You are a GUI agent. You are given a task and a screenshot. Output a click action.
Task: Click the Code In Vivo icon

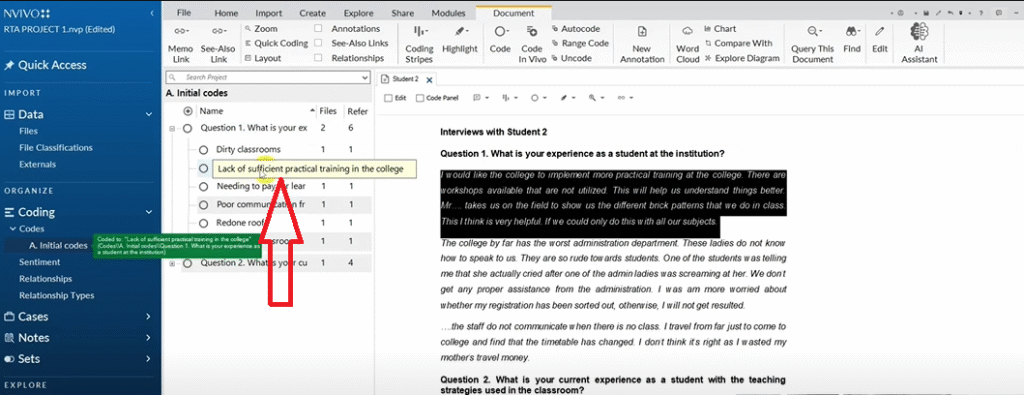click(x=532, y=31)
